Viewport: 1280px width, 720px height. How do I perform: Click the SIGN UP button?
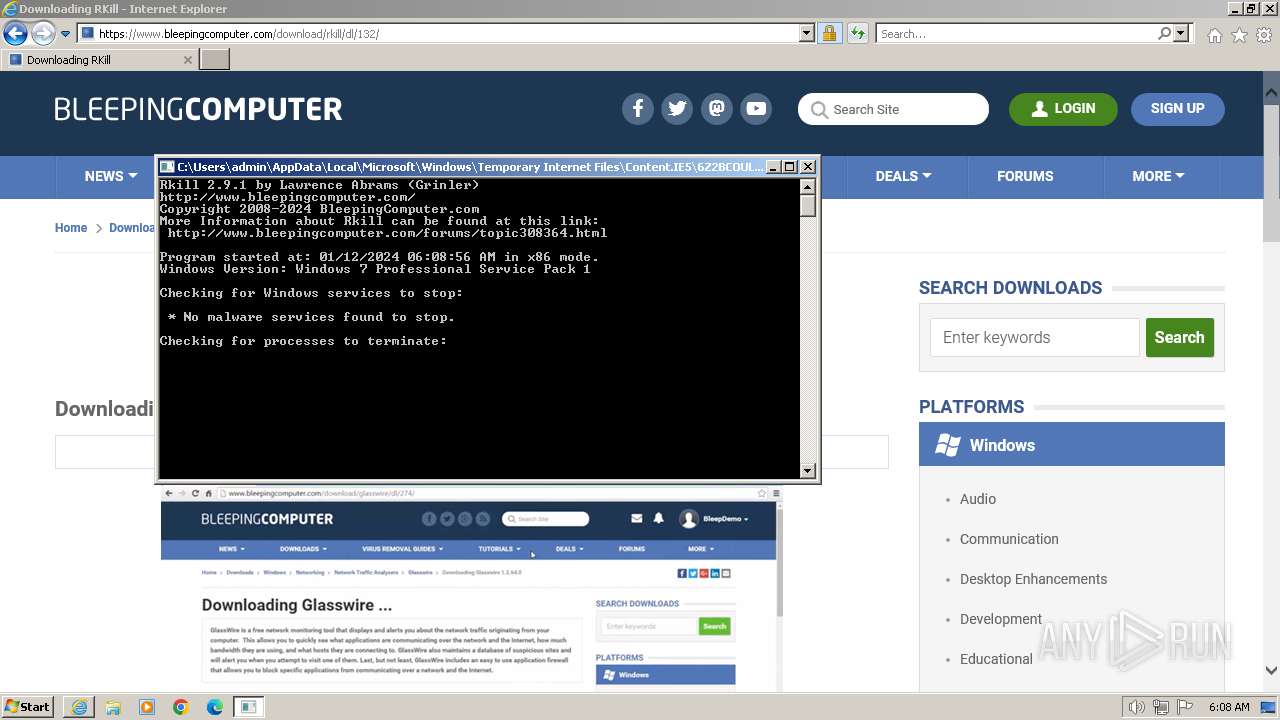1177,109
